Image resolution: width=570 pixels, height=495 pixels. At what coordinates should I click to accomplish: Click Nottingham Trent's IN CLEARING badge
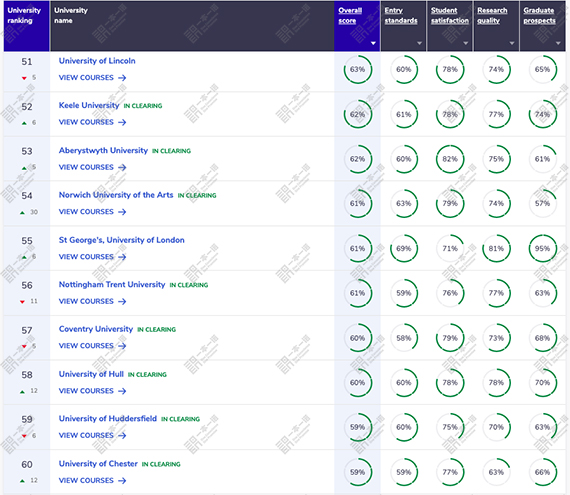[x=189, y=285]
